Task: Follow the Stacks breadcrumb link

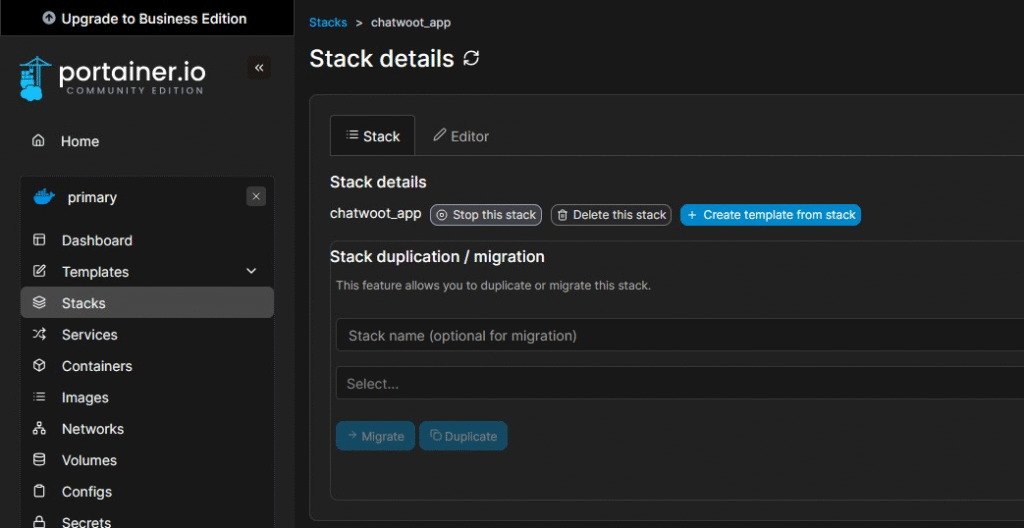Action: pos(328,22)
